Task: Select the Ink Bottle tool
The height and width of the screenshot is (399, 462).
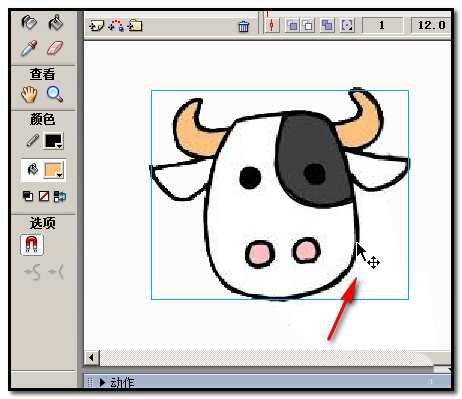Action: [x=29, y=23]
